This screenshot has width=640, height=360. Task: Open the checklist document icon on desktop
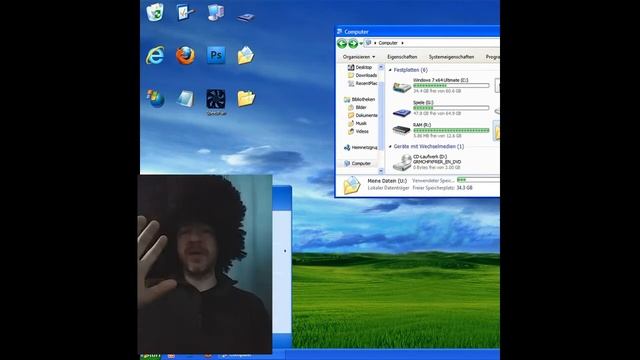[x=185, y=12]
